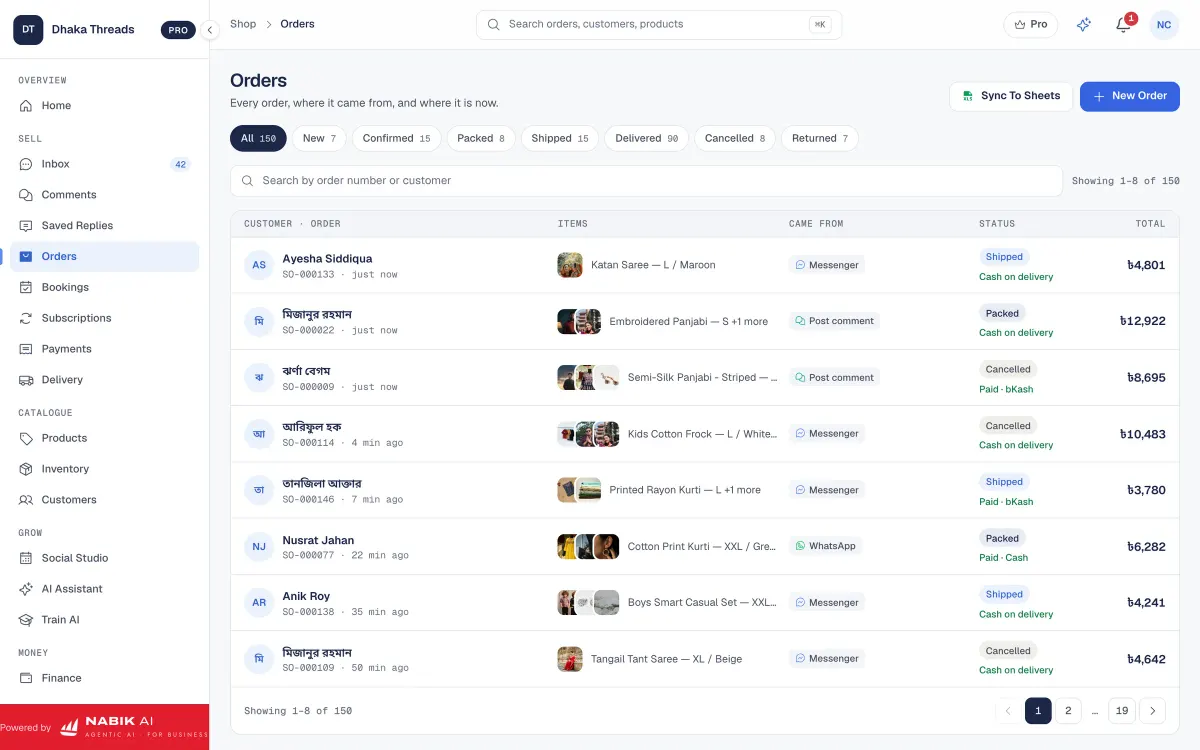1200x750 pixels.
Task: Open order SO-000133 row
Action: [705, 265]
